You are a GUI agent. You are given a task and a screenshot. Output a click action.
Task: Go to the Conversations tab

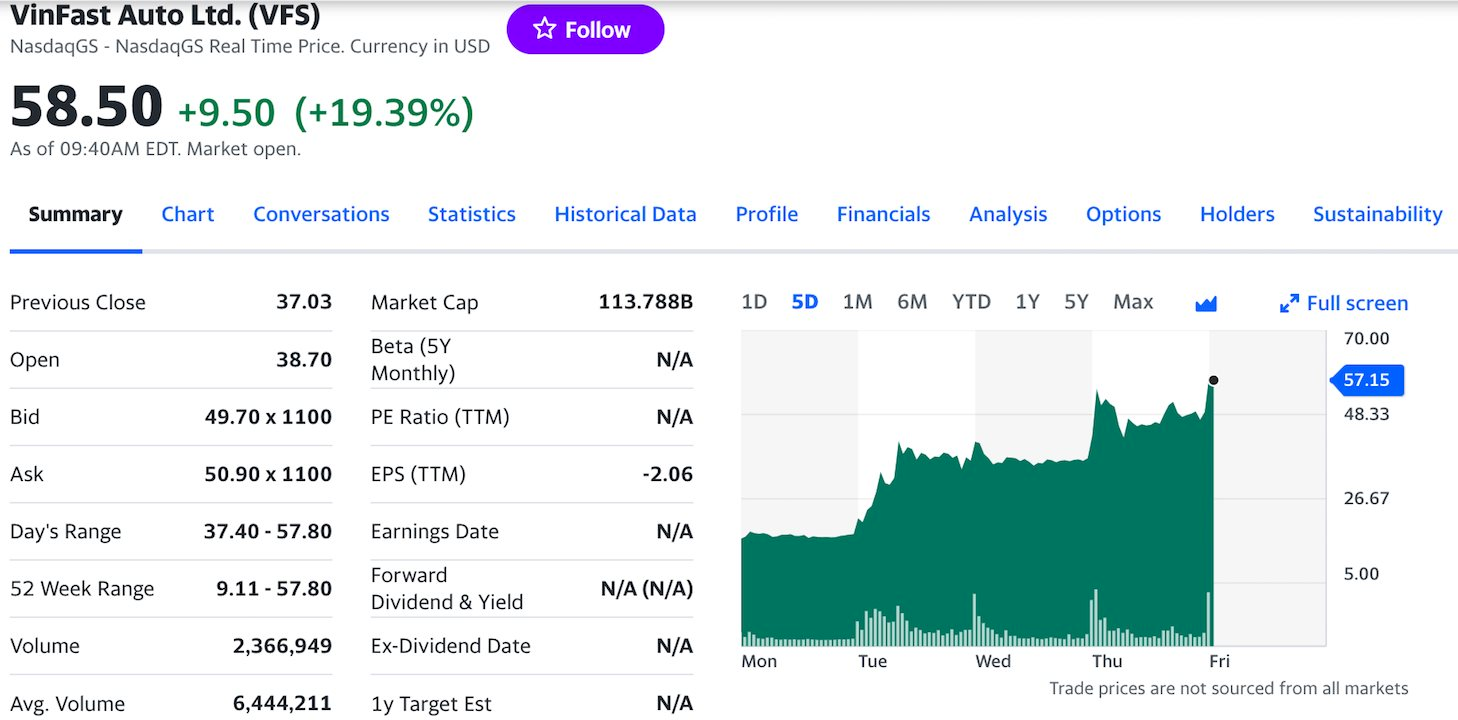pyautogui.click(x=321, y=214)
